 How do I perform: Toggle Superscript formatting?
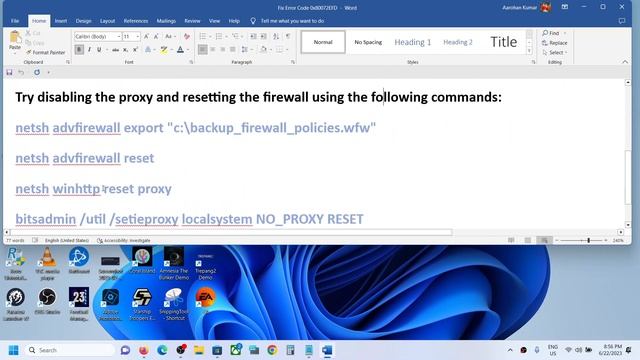click(x=135, y=50)
